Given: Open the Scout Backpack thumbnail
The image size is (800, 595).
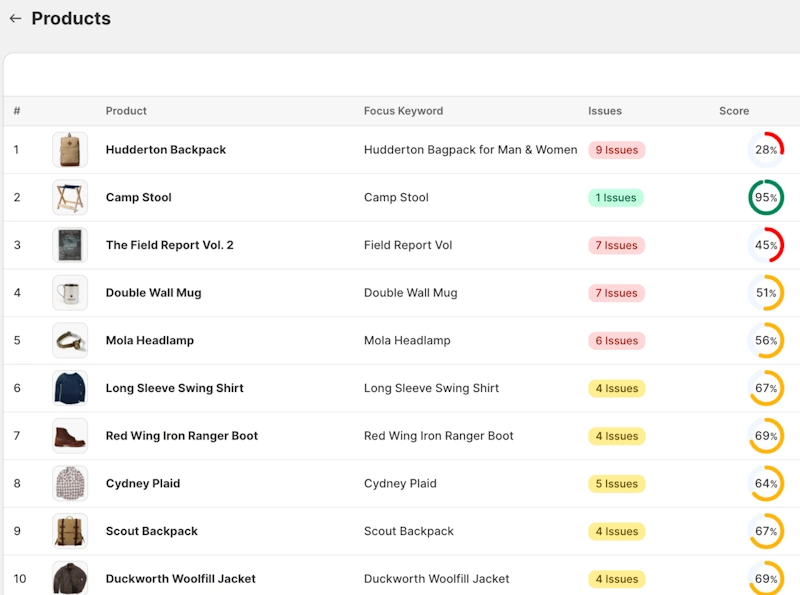Looking at the screenshot, I should (x=70, y=531).
